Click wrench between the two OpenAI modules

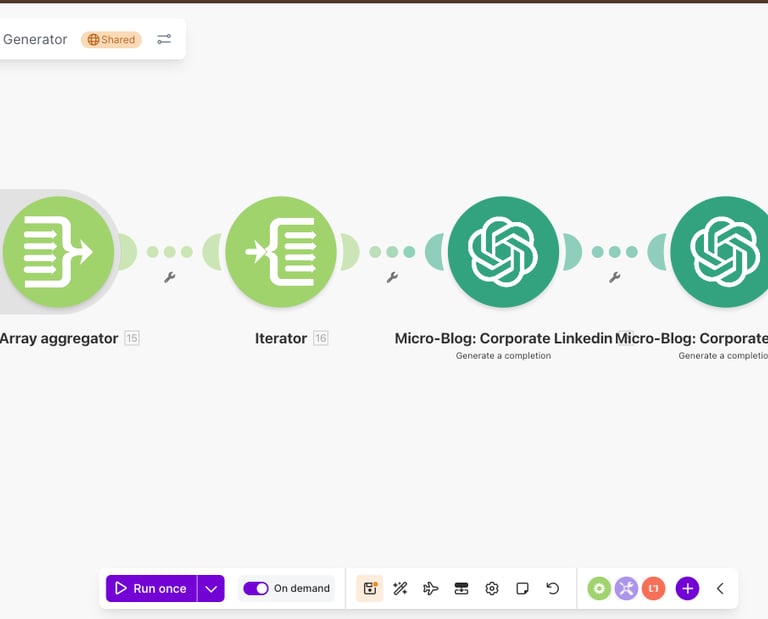(x=614, y=278)
